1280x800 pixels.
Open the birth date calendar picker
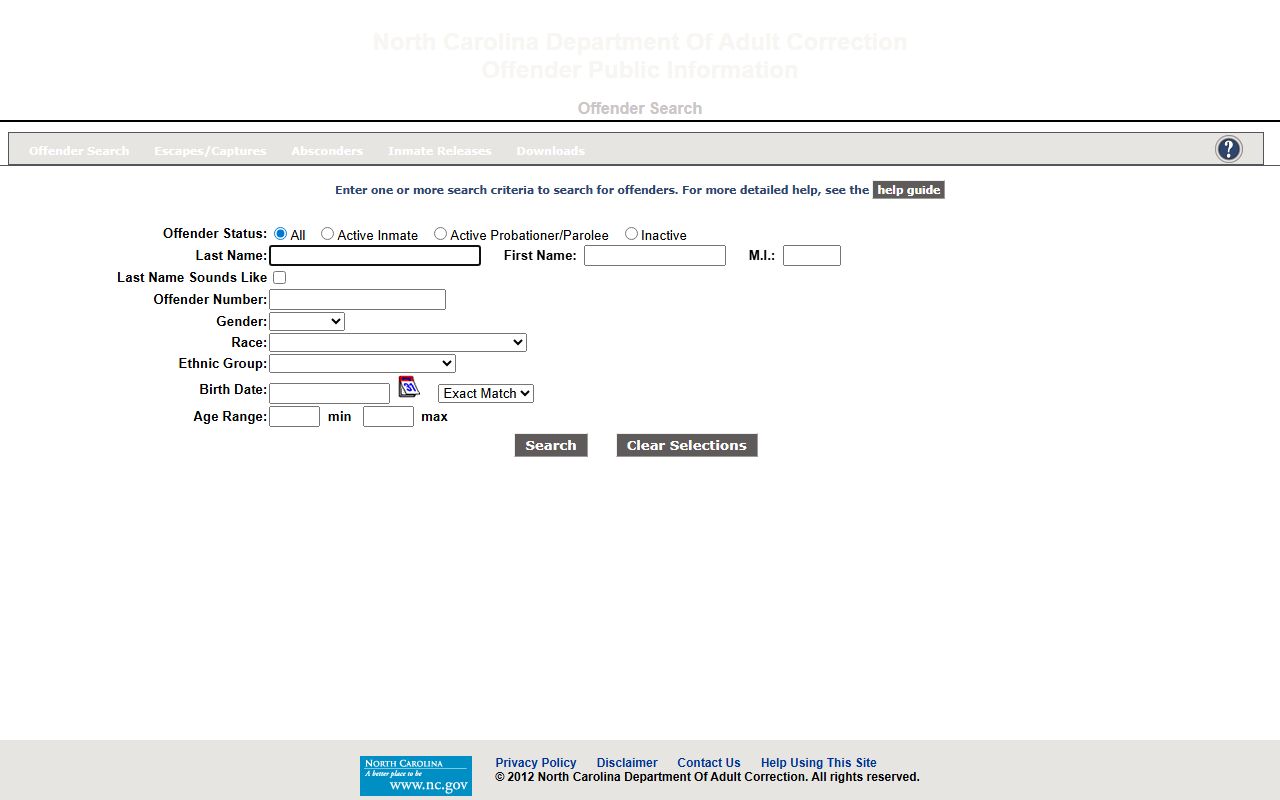[x=409, y=387]
